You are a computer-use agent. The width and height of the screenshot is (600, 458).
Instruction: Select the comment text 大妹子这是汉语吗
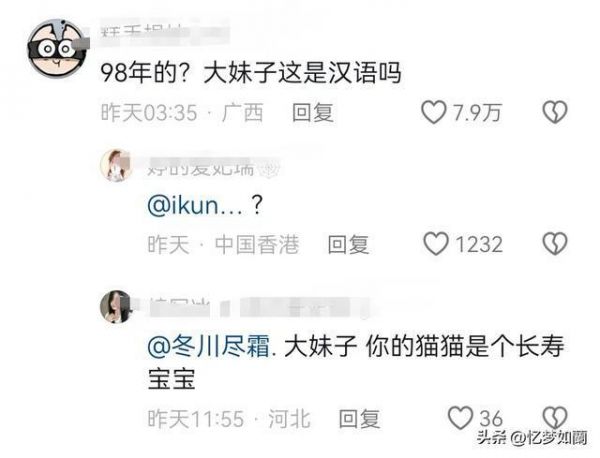point(302,73)
